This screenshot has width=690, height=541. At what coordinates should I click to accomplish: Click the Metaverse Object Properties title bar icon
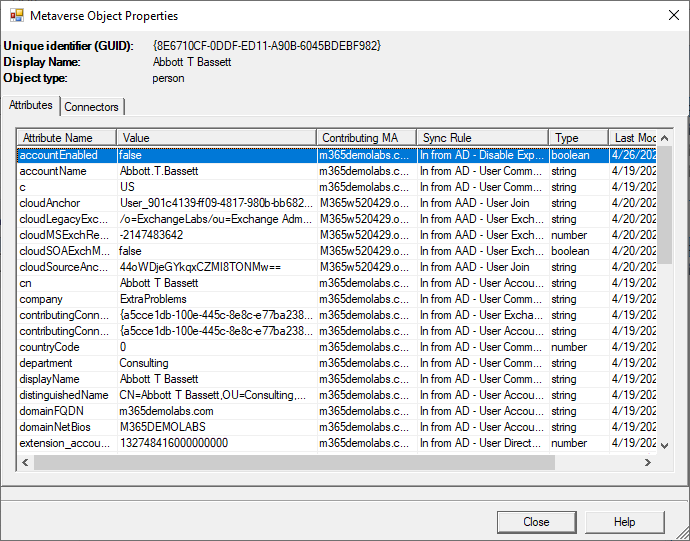pyautogui.click(x=16, y=15)
